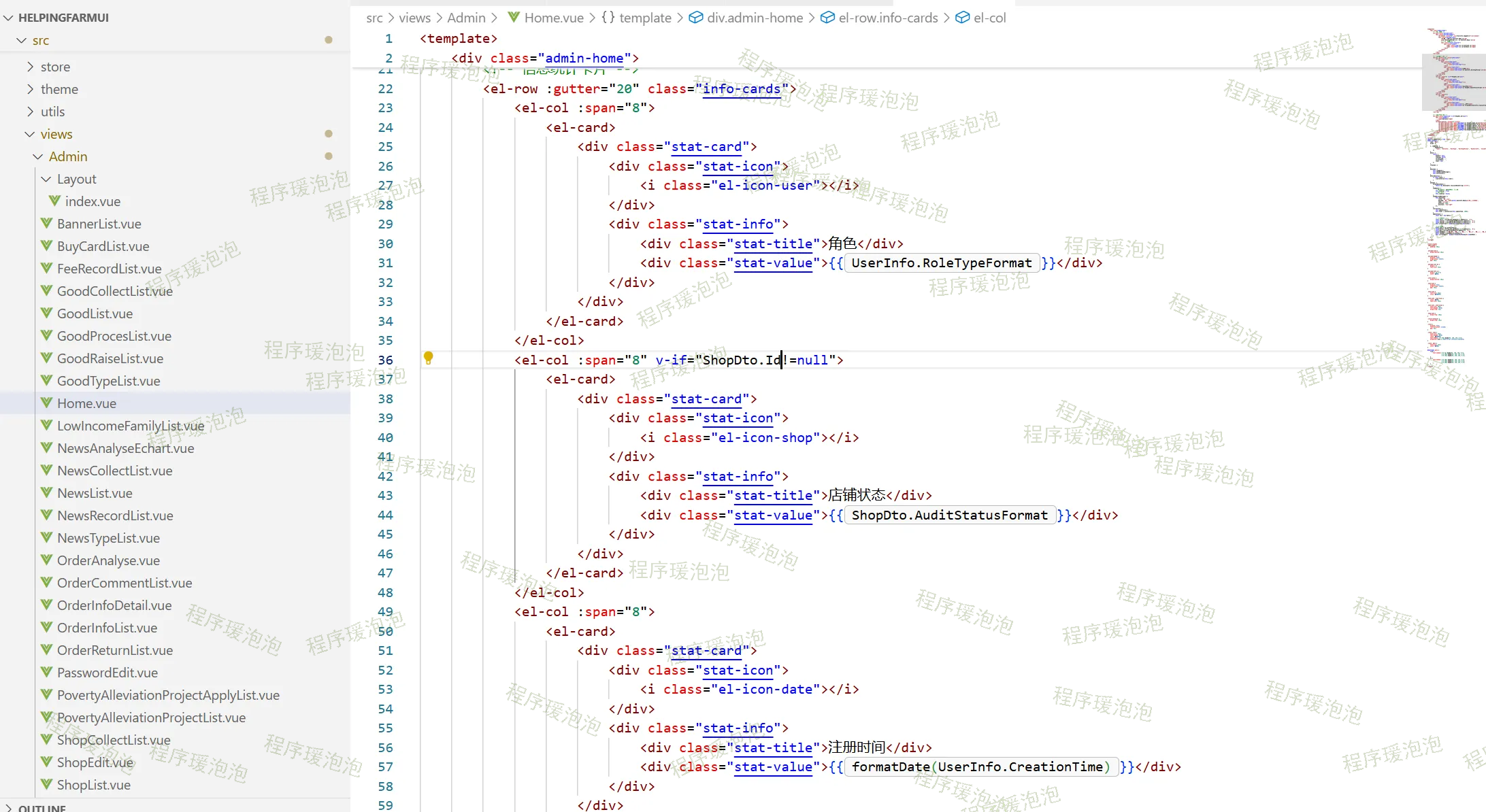Click the lightbulb quick-fix icon on line 36
This screenshot has height=812, width=1486.
click(428, 358)
